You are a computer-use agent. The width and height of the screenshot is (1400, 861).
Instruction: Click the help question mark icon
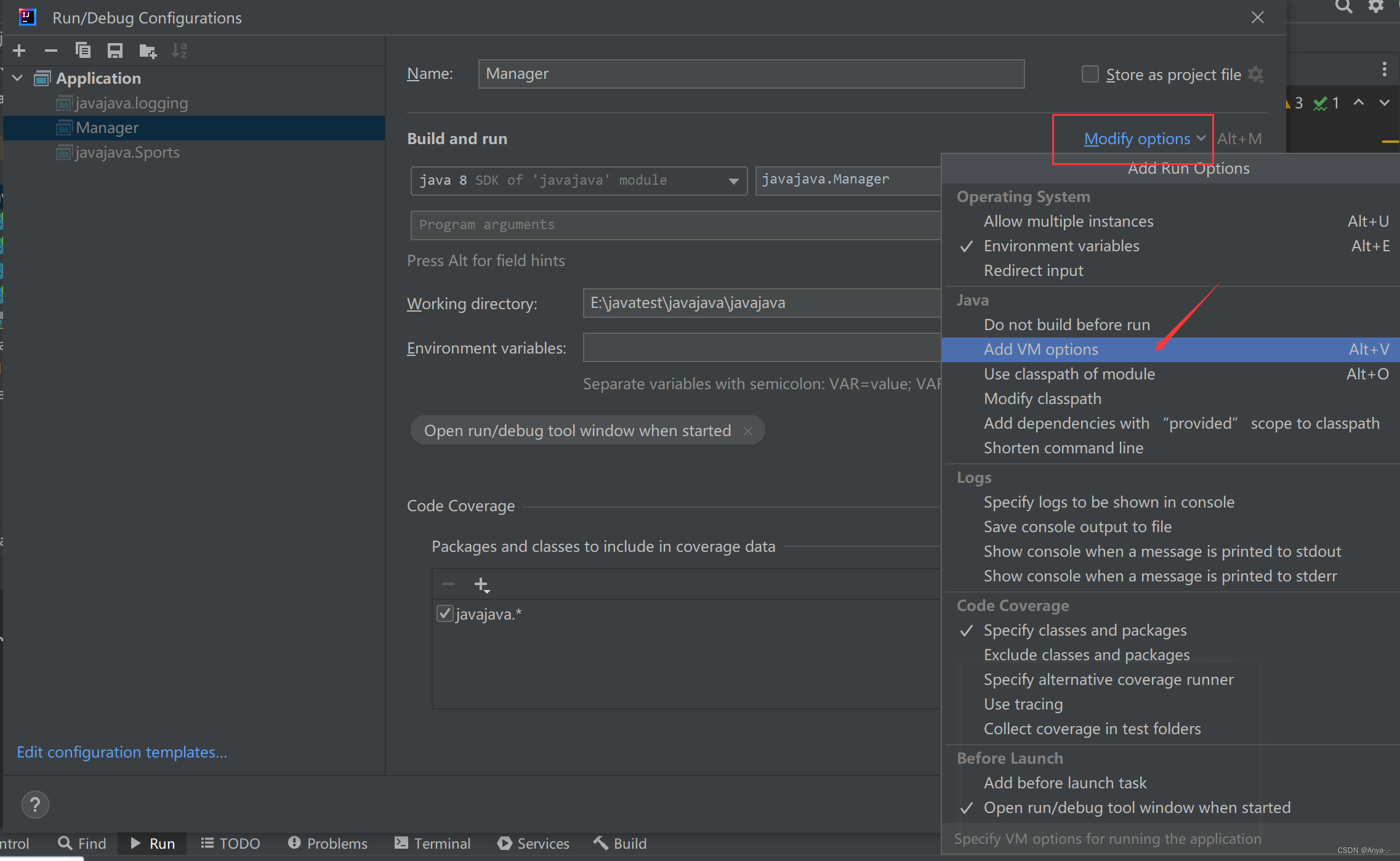click(35, 804)
